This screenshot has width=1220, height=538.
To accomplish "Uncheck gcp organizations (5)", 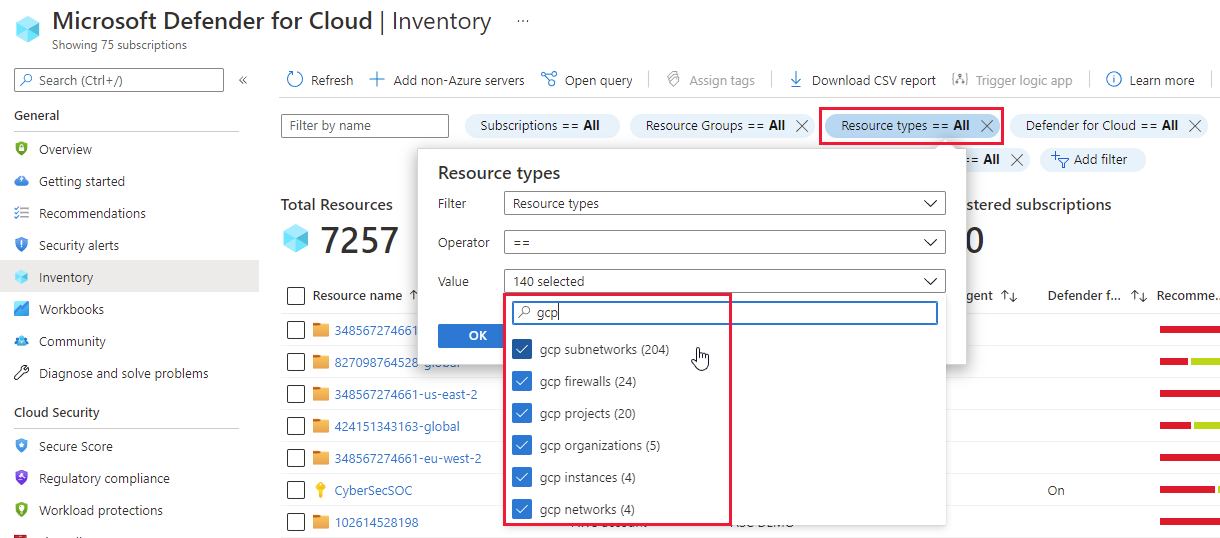I will 522,445.
